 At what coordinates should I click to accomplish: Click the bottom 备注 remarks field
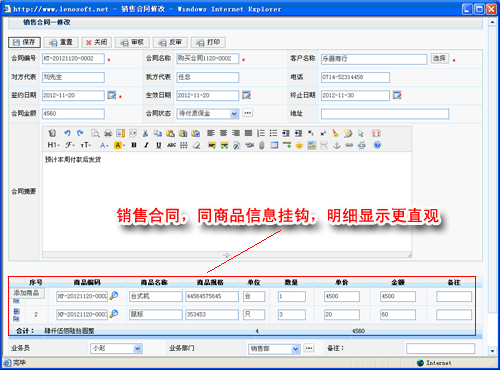(441, 349)
